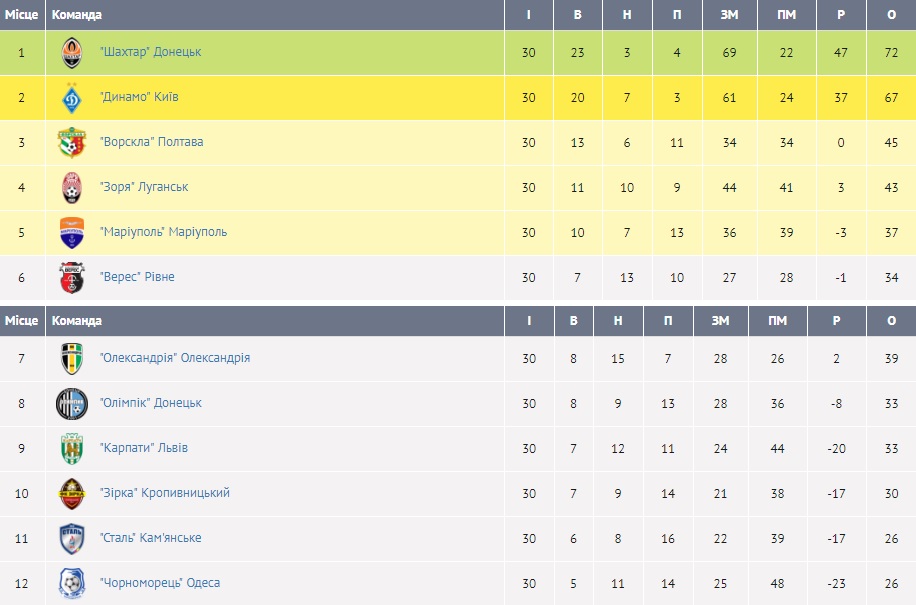This screenshot has width=916, height=605.
Task: Click the Zorya Luhansk team emblem
Action: [x=72, y=187]
